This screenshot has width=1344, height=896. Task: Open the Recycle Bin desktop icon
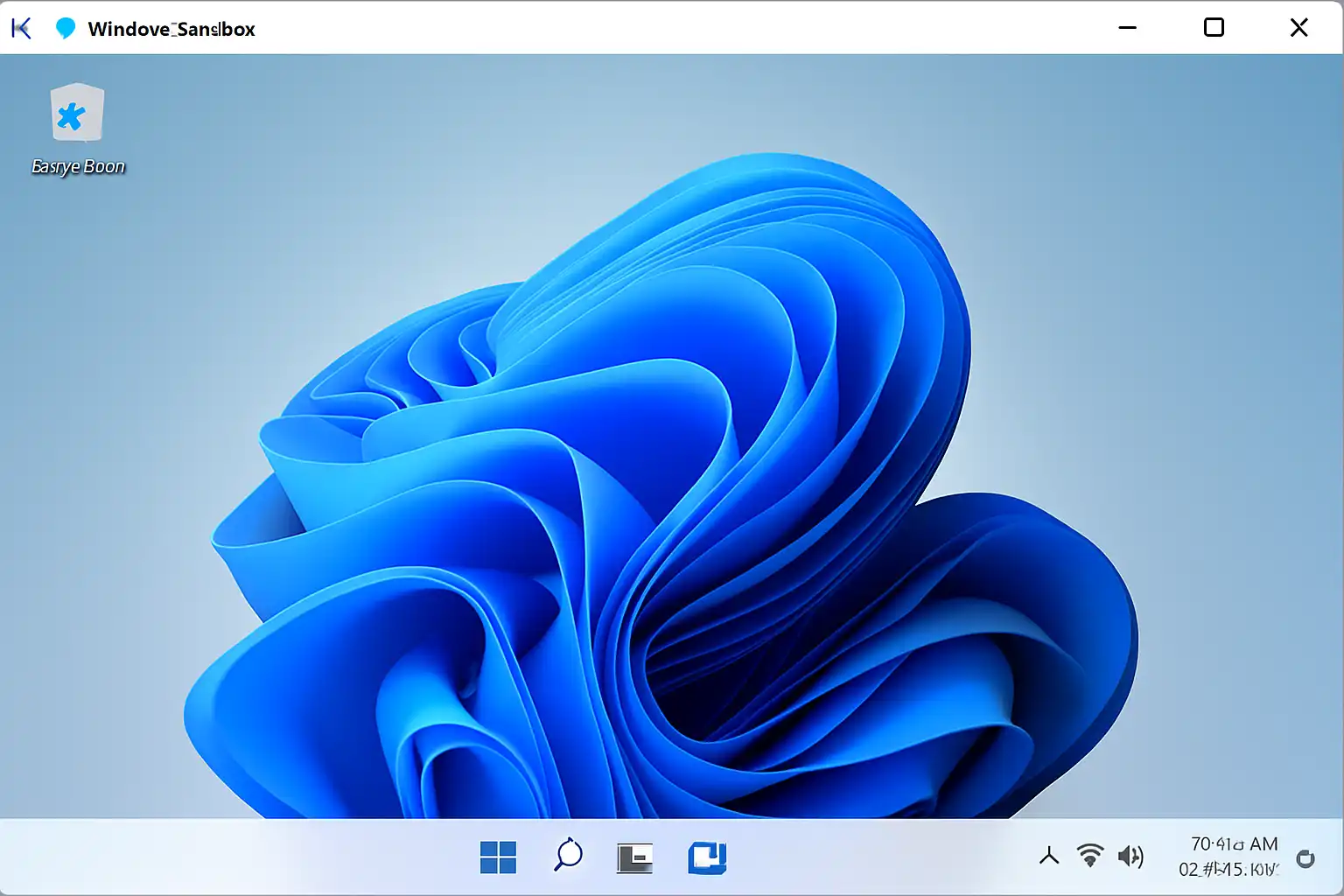(x=77, y=114)
